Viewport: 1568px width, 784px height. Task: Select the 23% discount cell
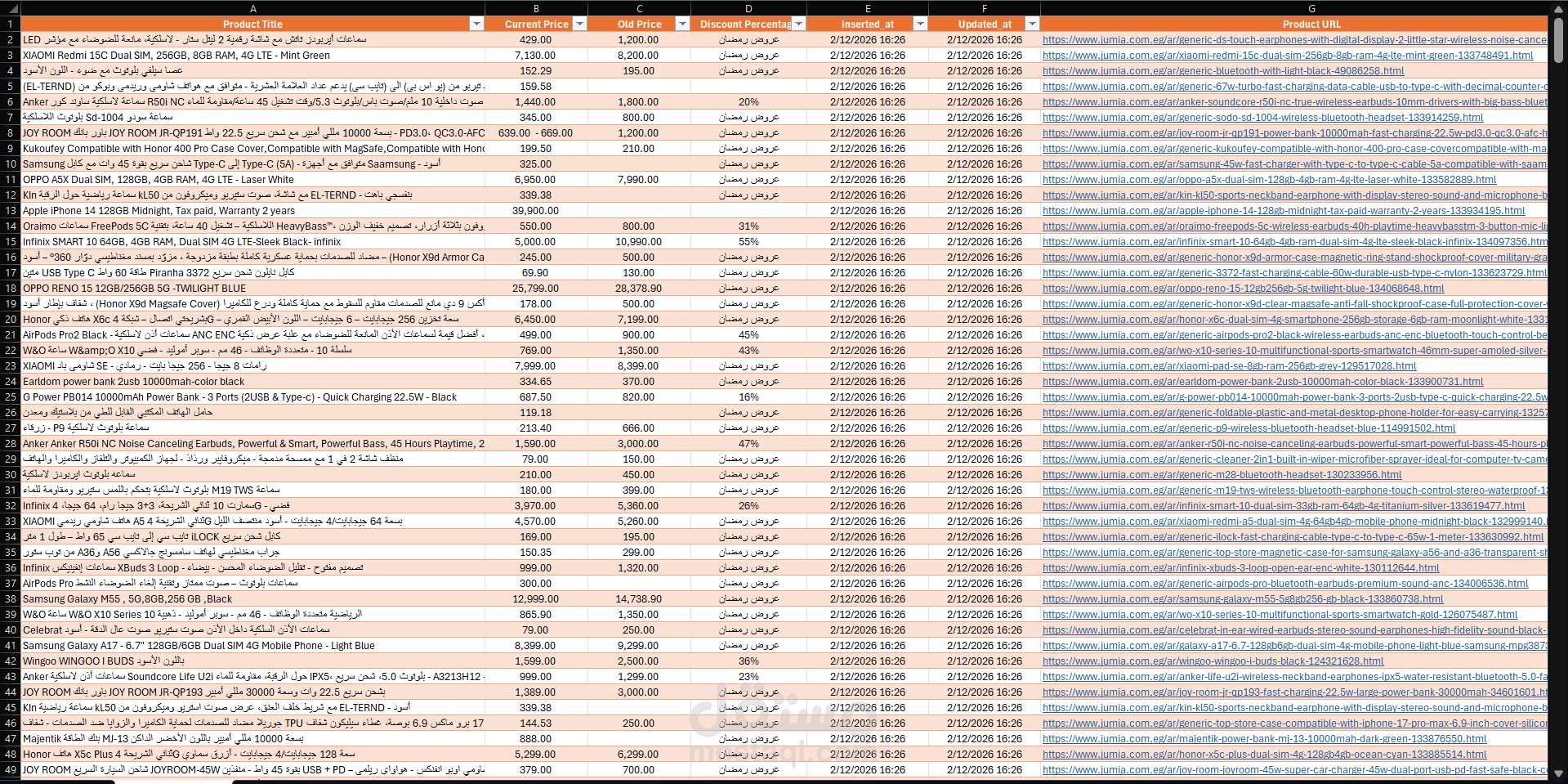click(748, 677)
